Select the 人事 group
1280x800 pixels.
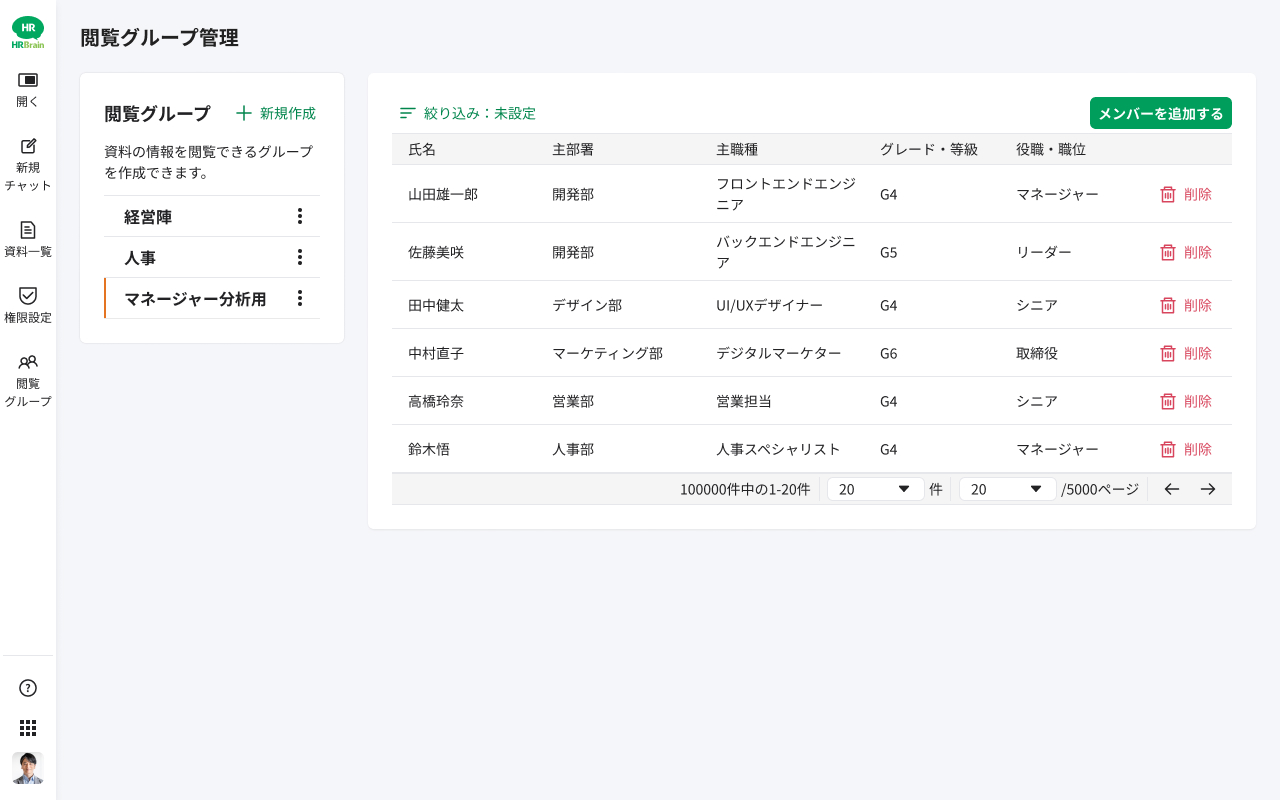pos(140,258)
